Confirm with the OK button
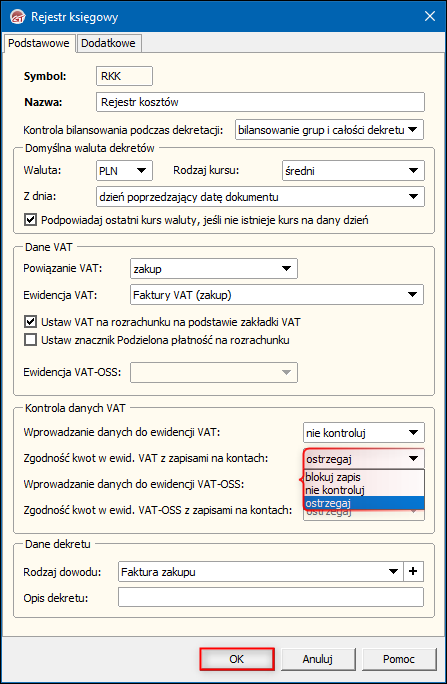 point(237,659)
